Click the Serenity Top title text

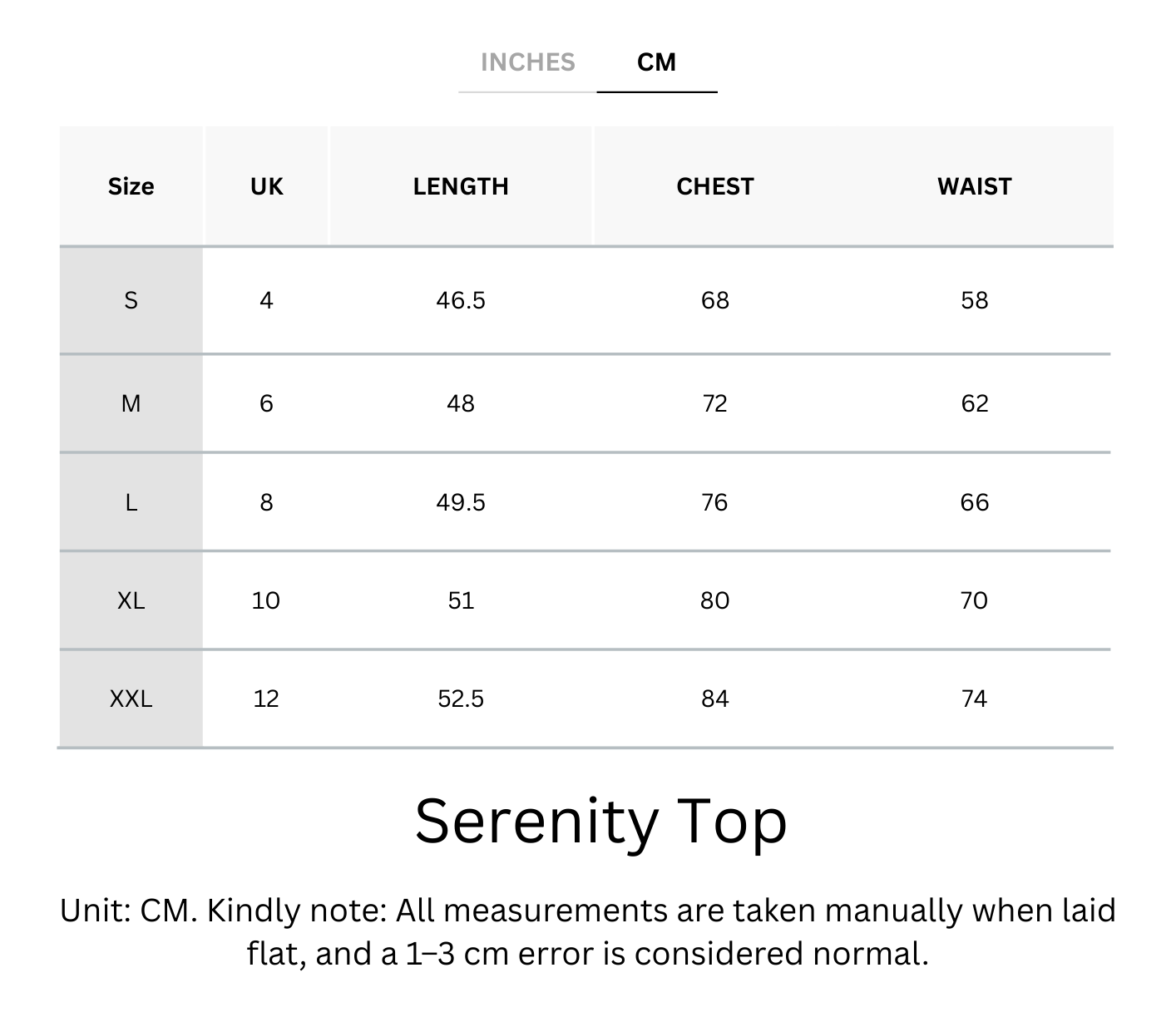pyautogui.click(x=600, y=822)
